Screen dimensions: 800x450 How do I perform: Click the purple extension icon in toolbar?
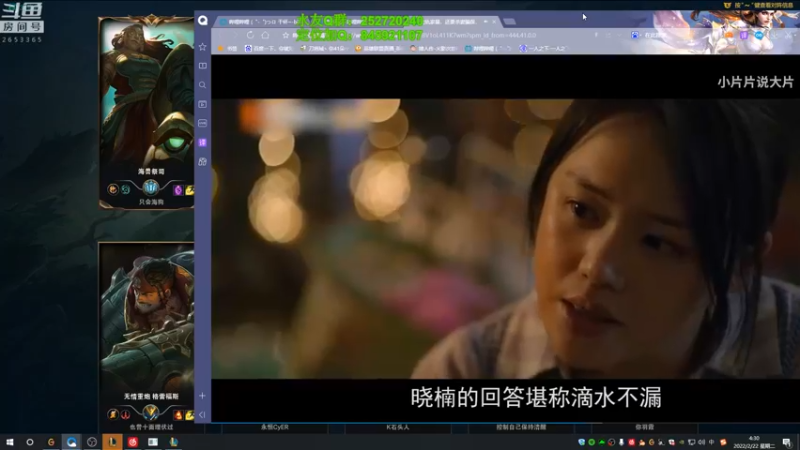(x=744, y=35)
